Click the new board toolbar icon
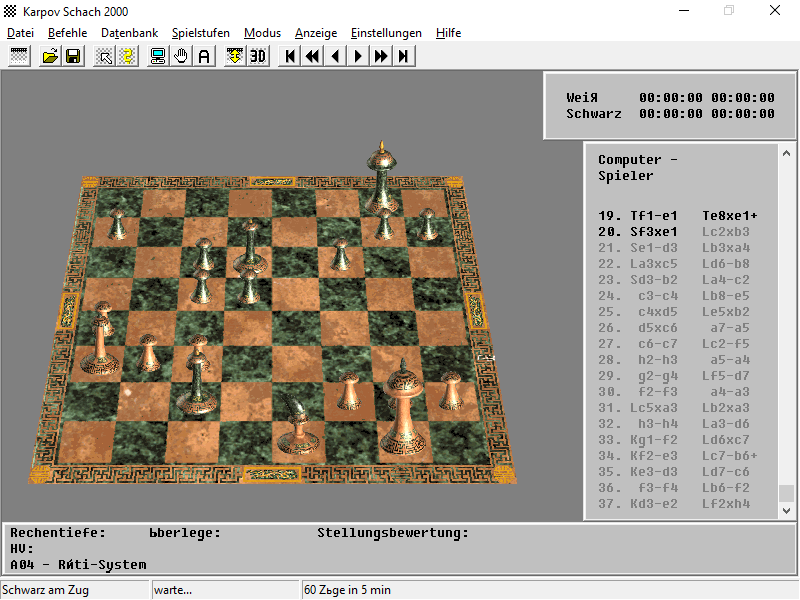Image resolution: width=800 pixels, height=600 pixels. (x=19, y=56)
